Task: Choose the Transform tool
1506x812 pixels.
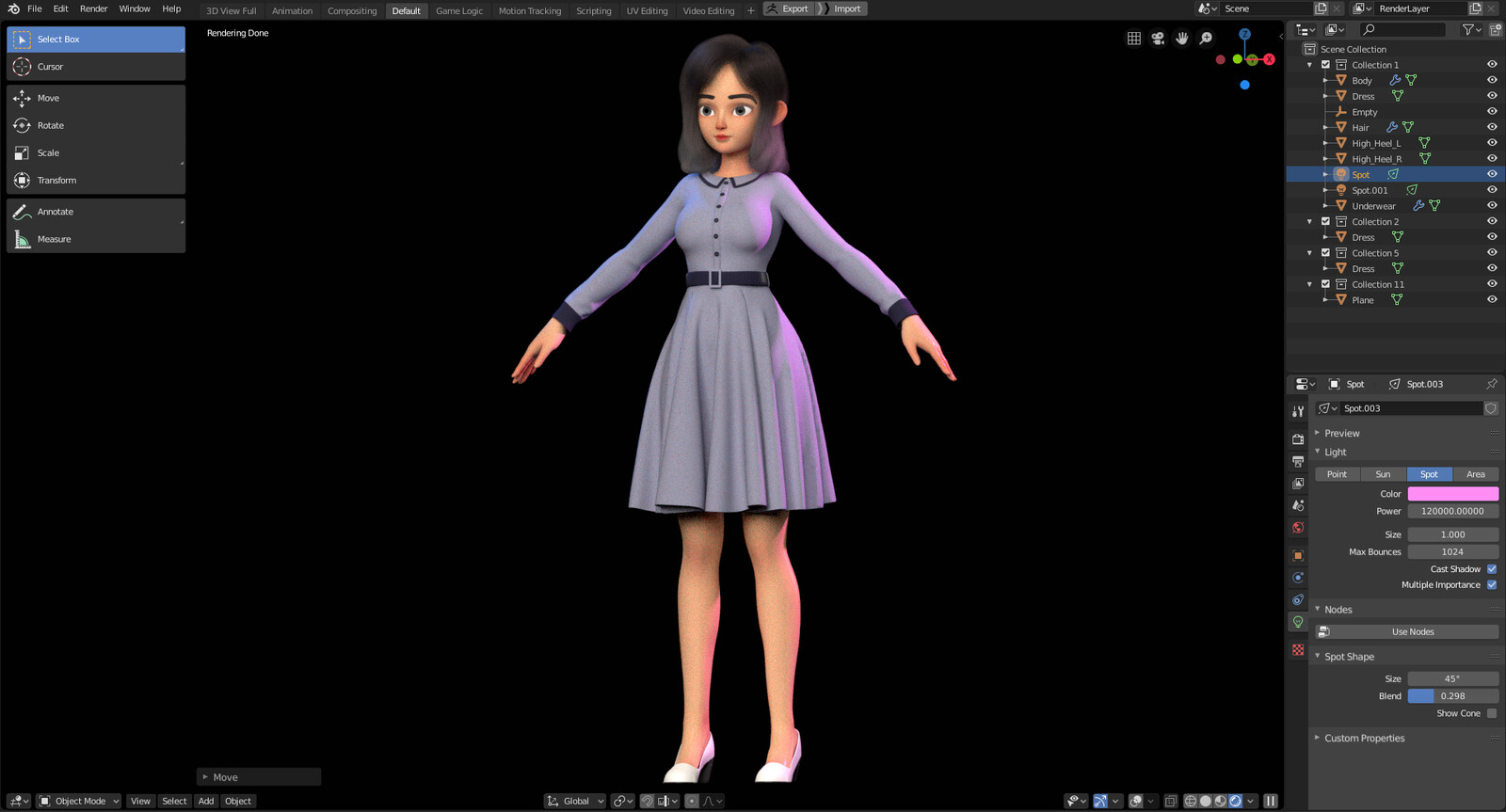Action: point(96,180)
